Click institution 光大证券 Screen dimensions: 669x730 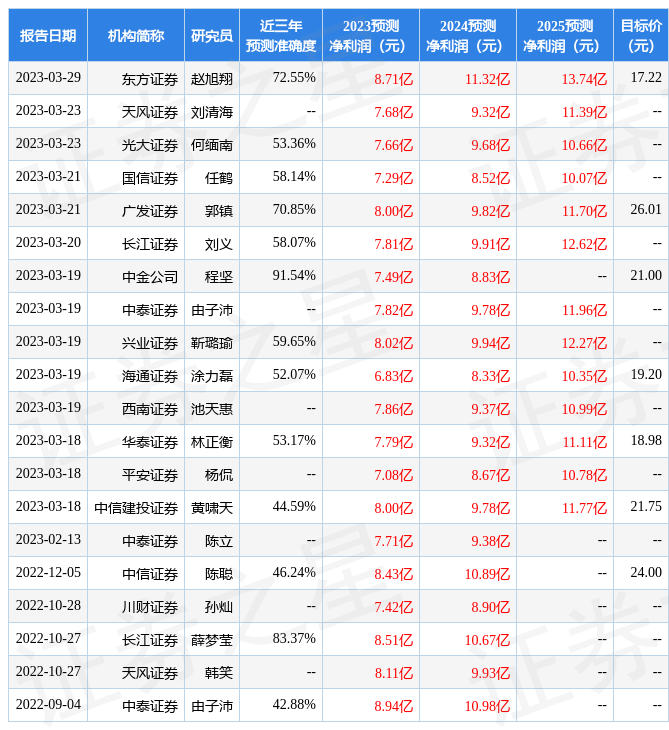tap(149, 145)
